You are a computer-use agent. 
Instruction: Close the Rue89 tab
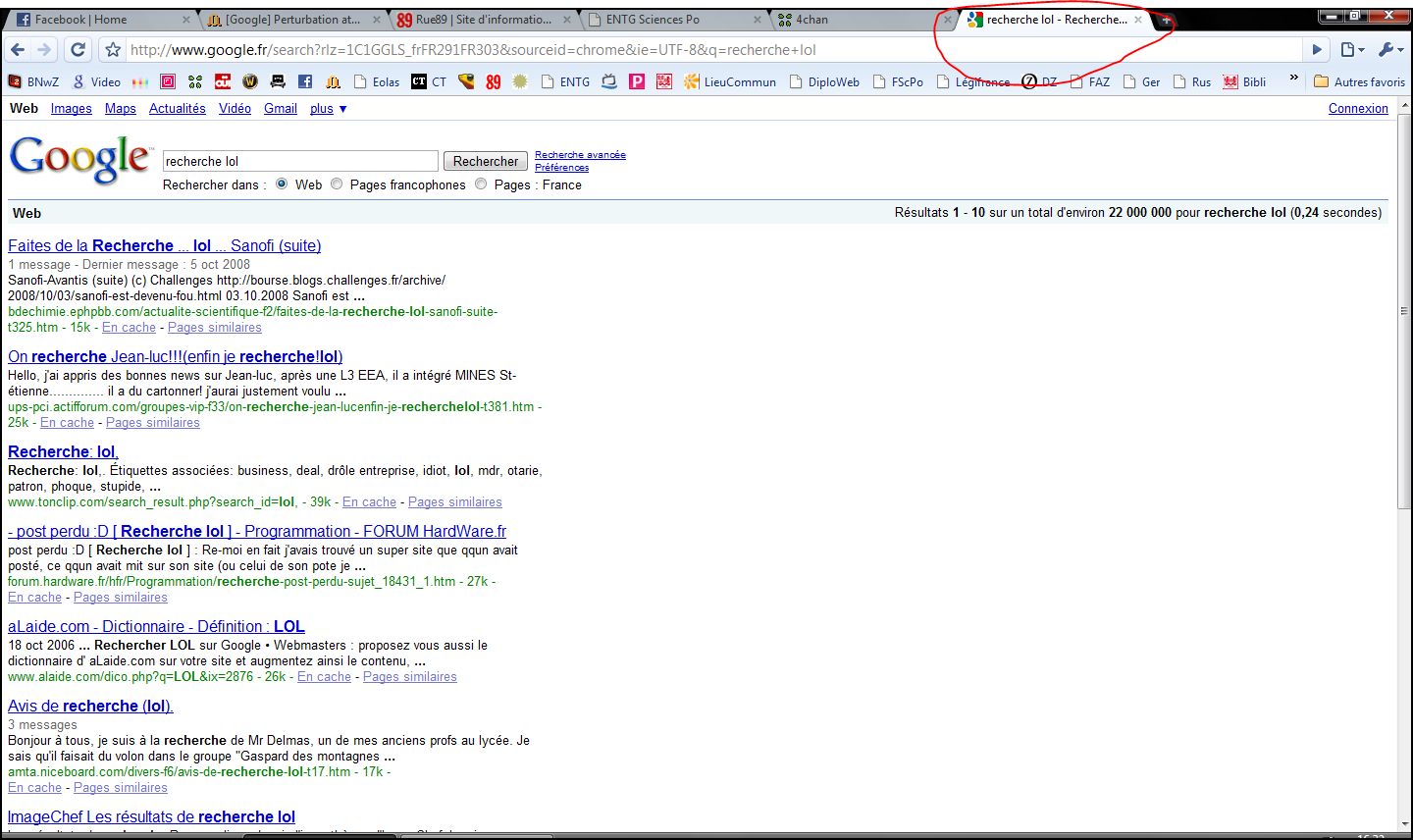tap(566, 20)
